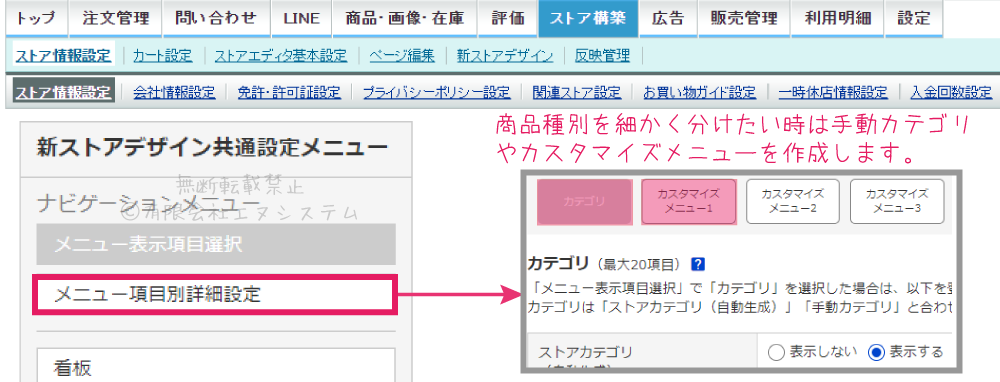Viewport: 1000px width, 382px height.
Task: Open the 入金回数設定 link
Action: pyautogui.click(x=951, y=92)
